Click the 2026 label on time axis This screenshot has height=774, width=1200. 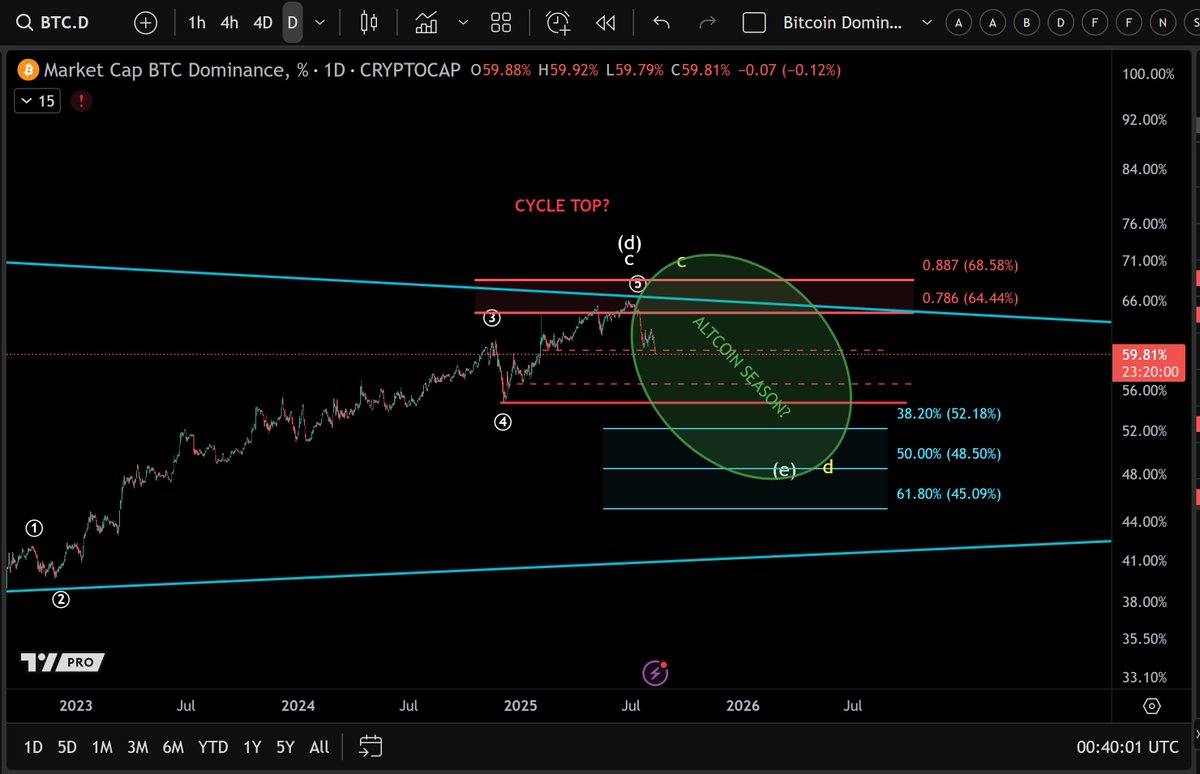click(742, 706)
